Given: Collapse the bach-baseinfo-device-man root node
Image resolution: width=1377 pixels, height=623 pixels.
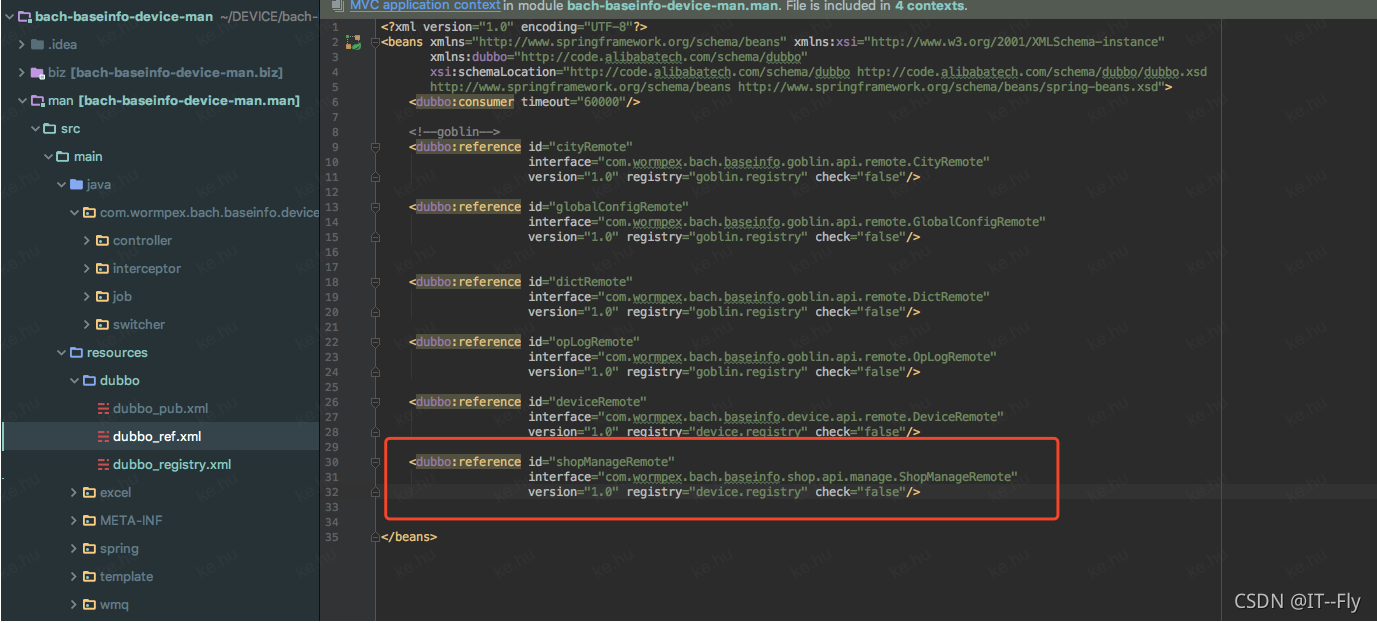Looking at the screenshot, I should (9, 17).
